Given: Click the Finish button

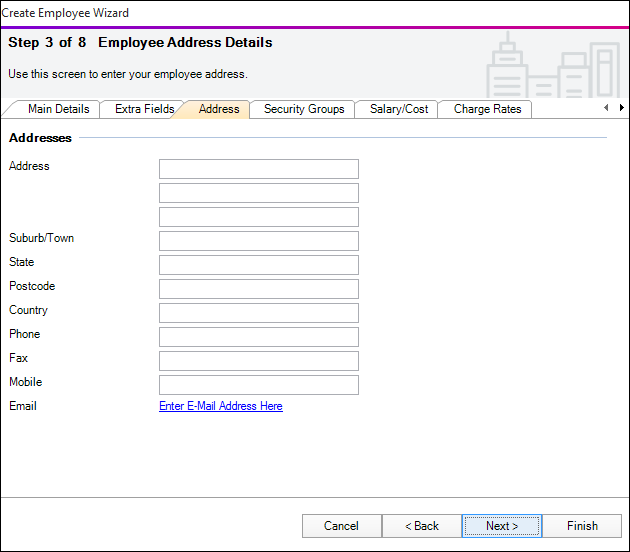Looking at the screenshot, I should (581, 526).
